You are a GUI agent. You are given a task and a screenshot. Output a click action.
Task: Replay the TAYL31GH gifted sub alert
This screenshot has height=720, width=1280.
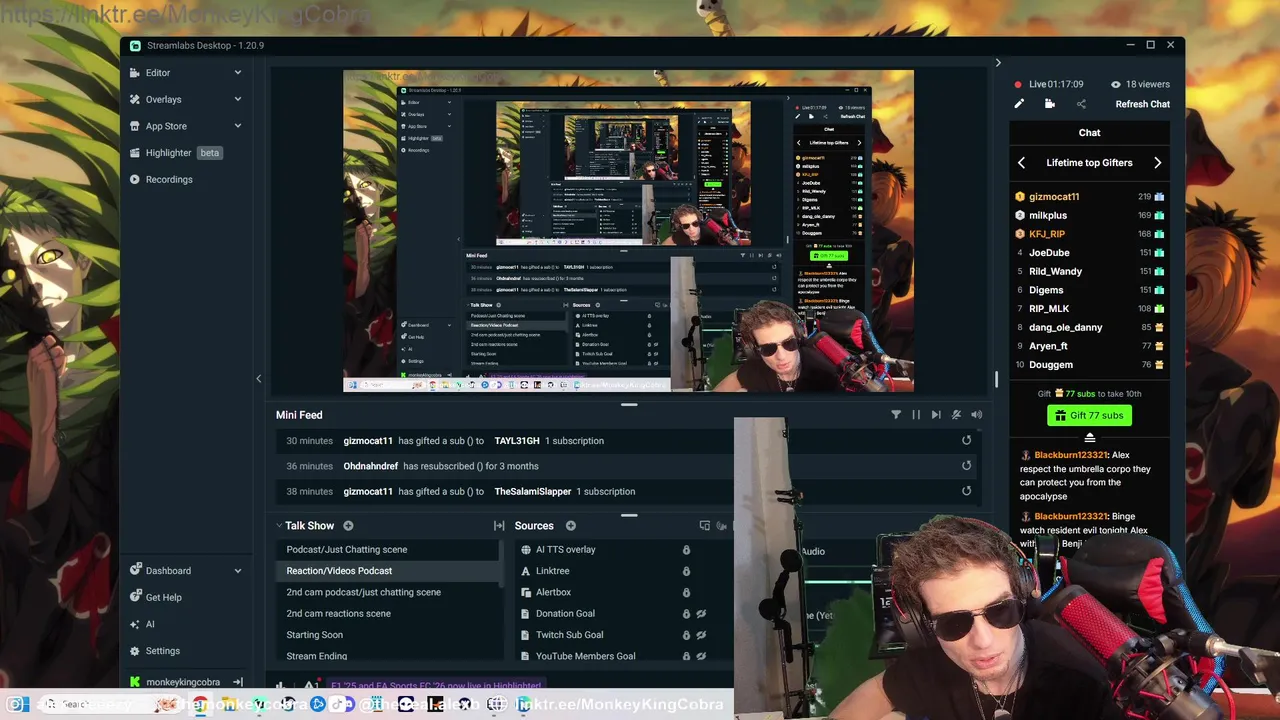pyautogui.click(x=966, y=440)
